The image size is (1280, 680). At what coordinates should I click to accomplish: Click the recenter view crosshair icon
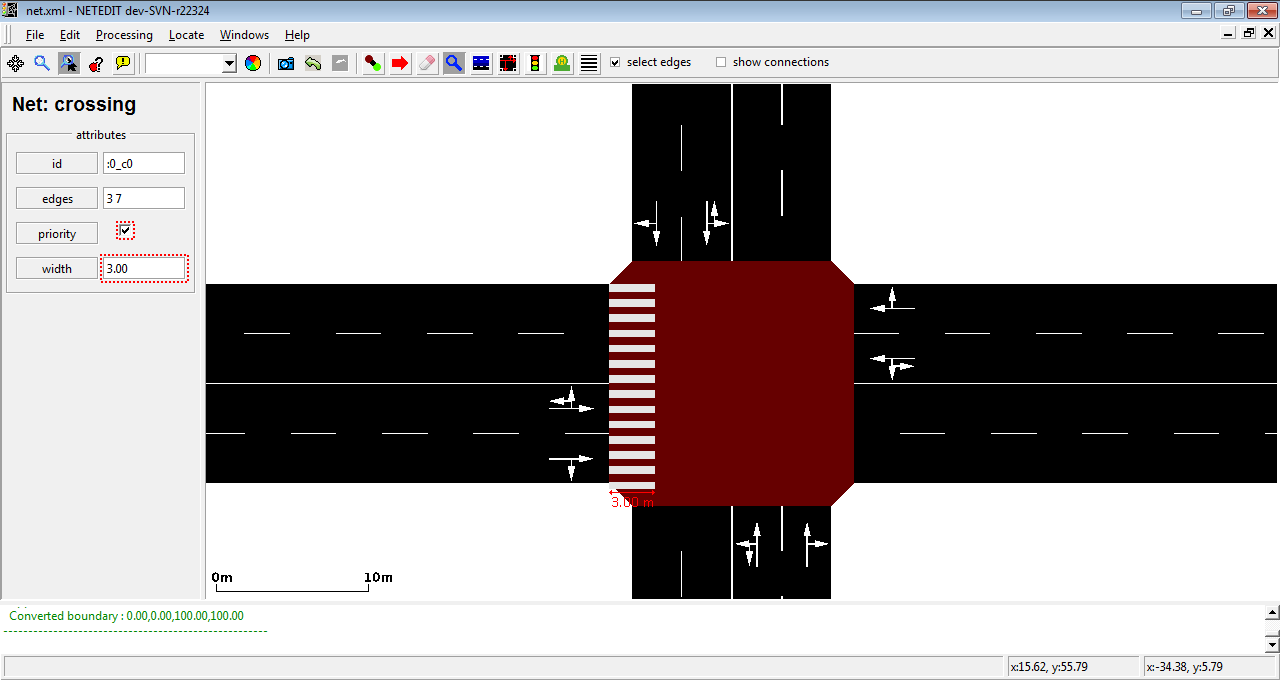(15, 63)
